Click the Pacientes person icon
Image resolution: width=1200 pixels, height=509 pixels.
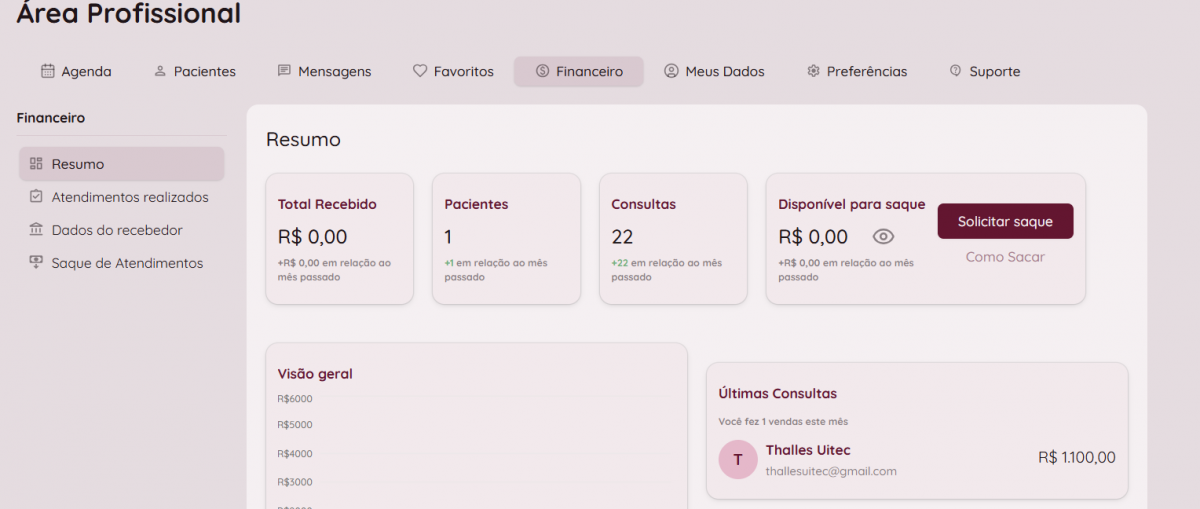[160, 71]
